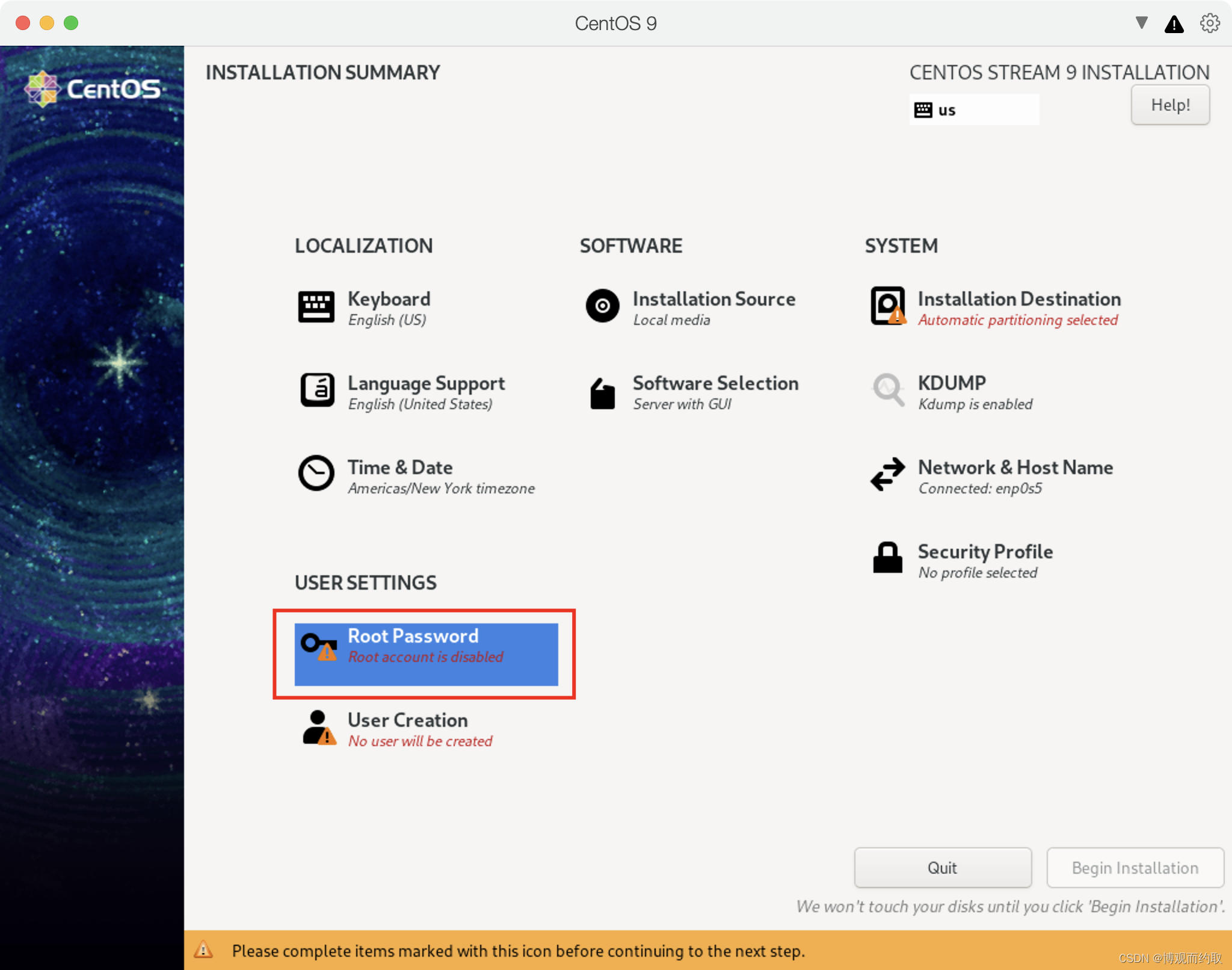Open Security Profile settings
1232x970 pixels.
985,551
